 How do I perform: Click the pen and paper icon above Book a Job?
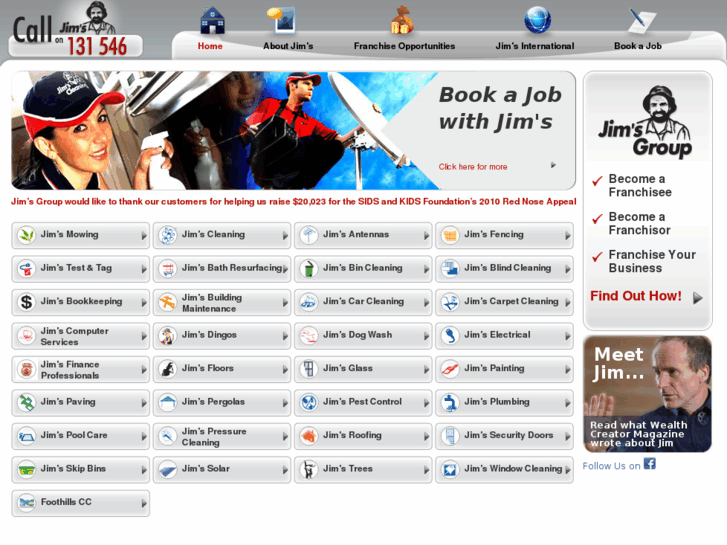click(641, 21)
